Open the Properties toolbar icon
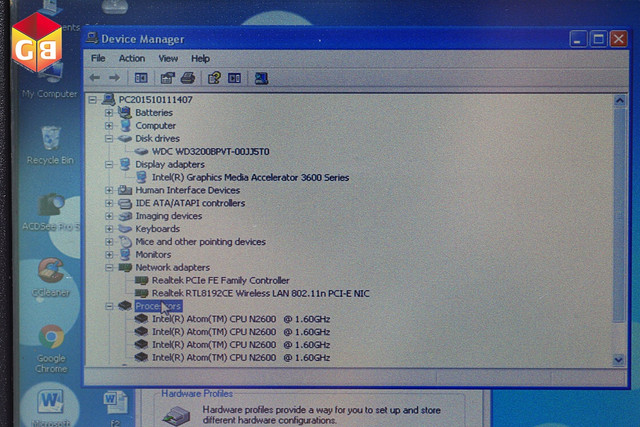This screenshot has width=640, height=427. coord(167,78)
